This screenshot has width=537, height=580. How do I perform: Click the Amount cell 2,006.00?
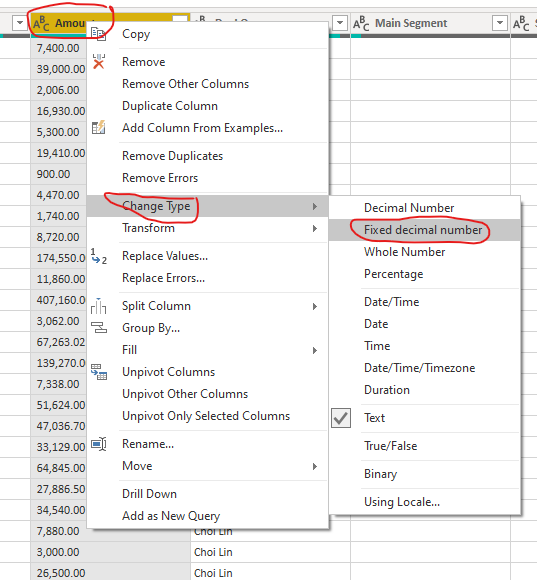tap(58, 90)
